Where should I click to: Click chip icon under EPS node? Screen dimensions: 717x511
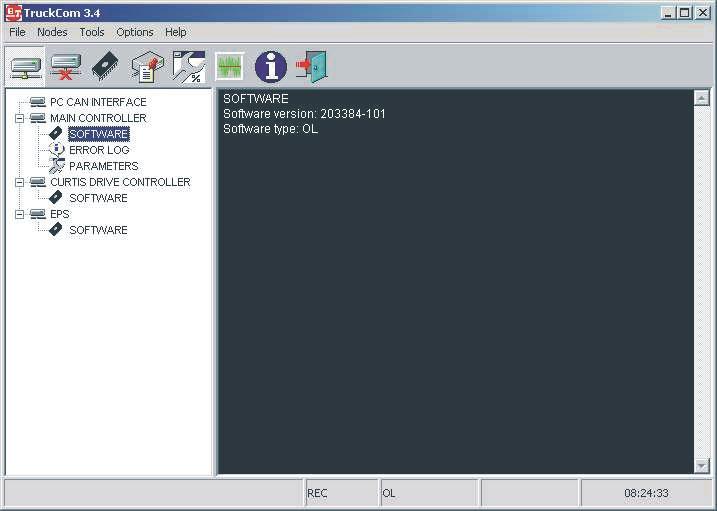coord(56,229)
